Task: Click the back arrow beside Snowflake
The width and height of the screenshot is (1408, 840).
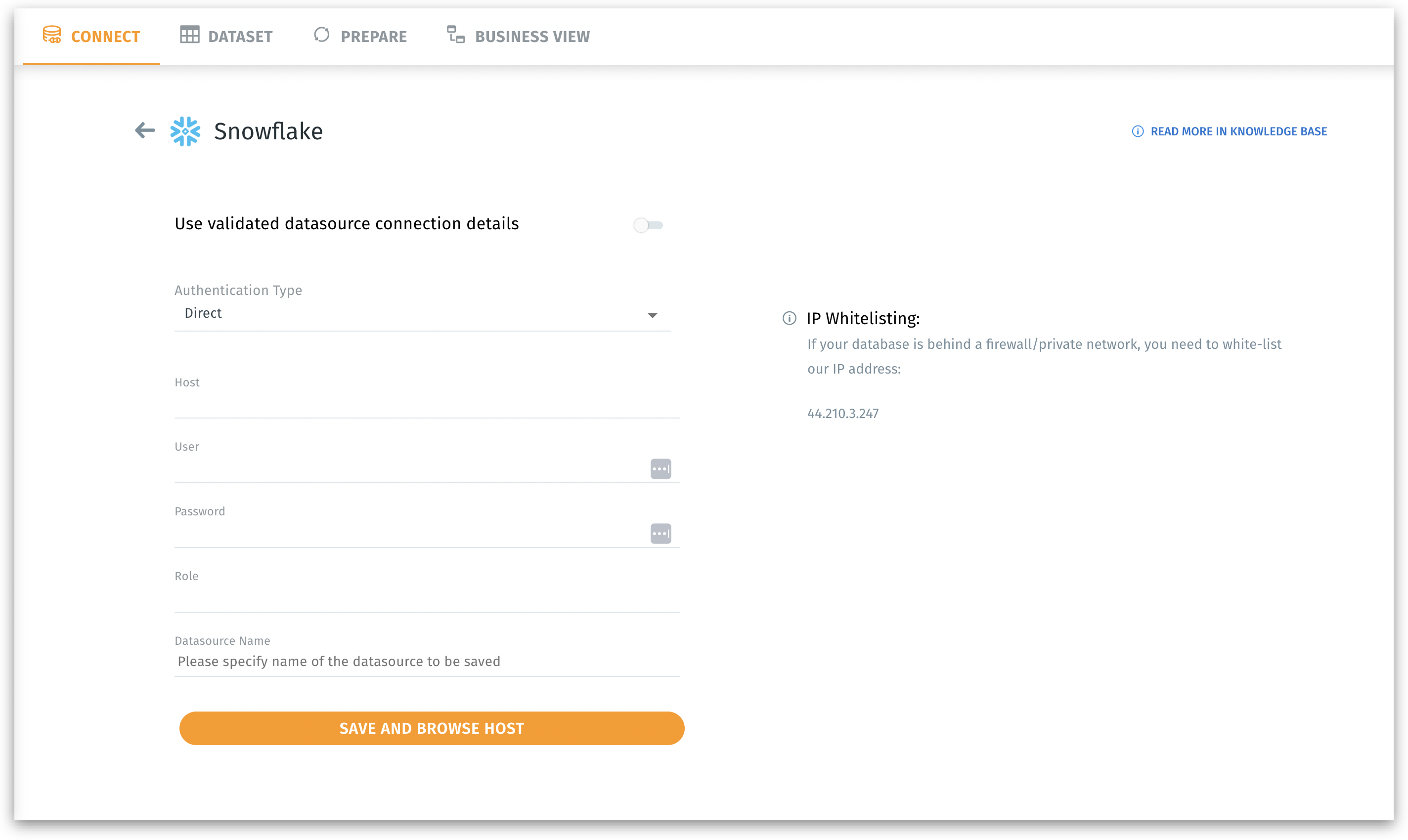Action: click(145, 131)
